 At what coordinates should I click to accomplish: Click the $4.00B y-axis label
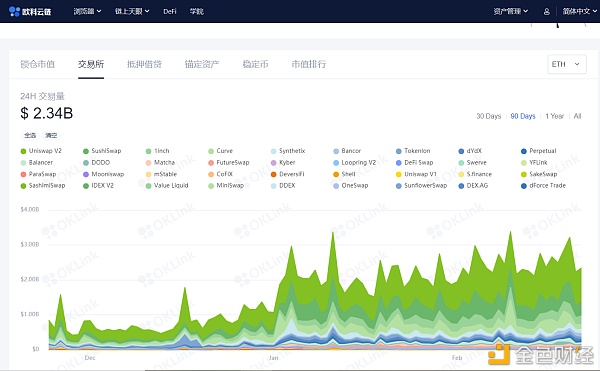[30, 210]
